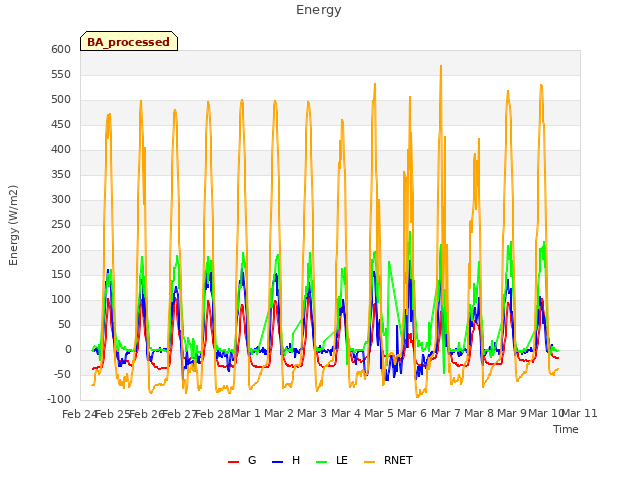Click the 150 y-axis tick label
640x480 pixels.
61,274
